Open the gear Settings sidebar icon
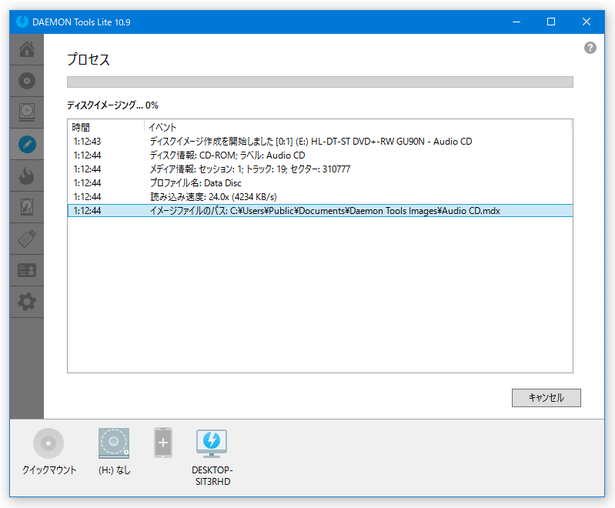Screen dimensions: 615x508 (27, 302)
